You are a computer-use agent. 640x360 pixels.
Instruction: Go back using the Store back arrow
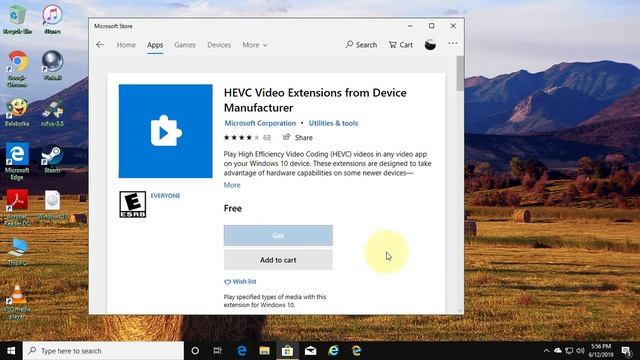click(x=100, y=45)
